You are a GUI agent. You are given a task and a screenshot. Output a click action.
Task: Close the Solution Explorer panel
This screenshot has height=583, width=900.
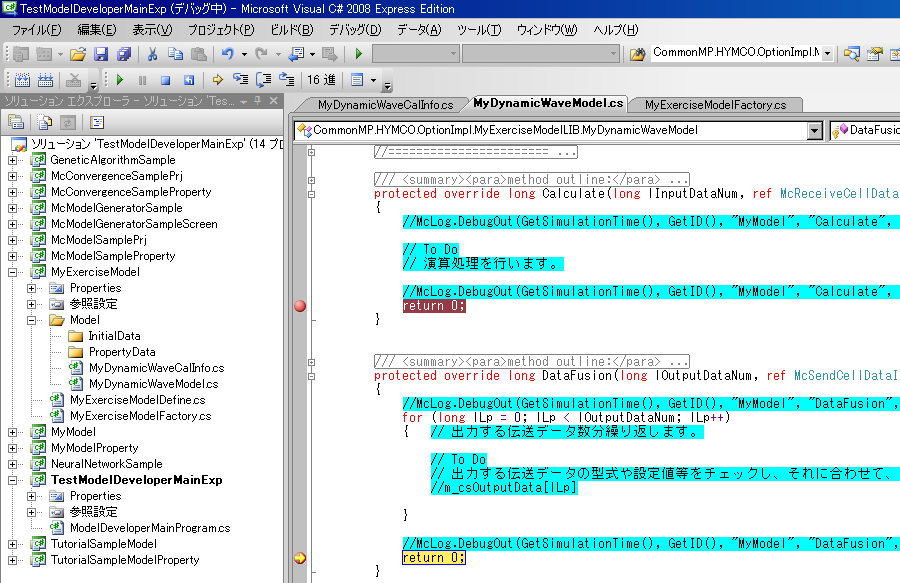[x=274, y=101]
